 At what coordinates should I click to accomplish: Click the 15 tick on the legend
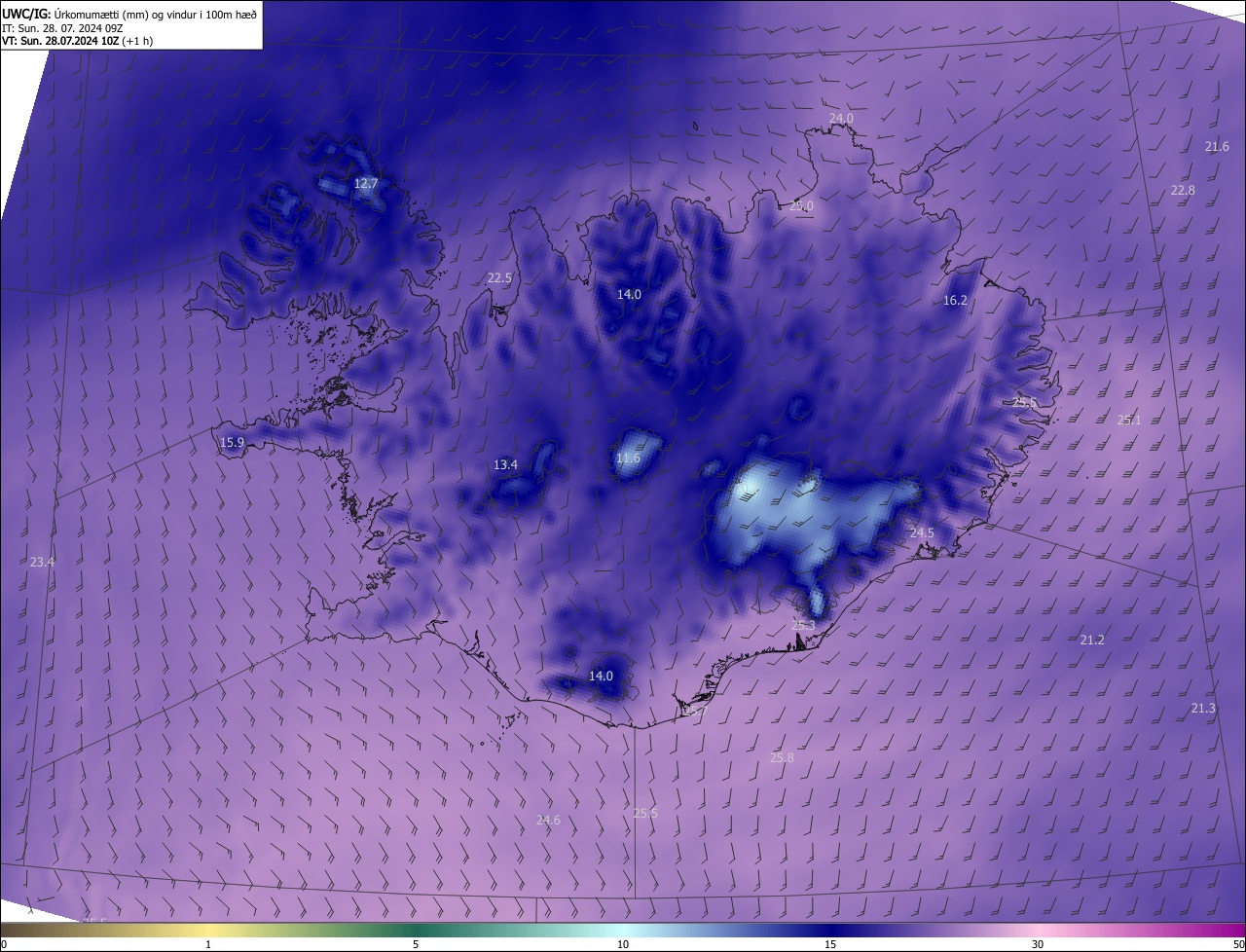pos(830,945)
